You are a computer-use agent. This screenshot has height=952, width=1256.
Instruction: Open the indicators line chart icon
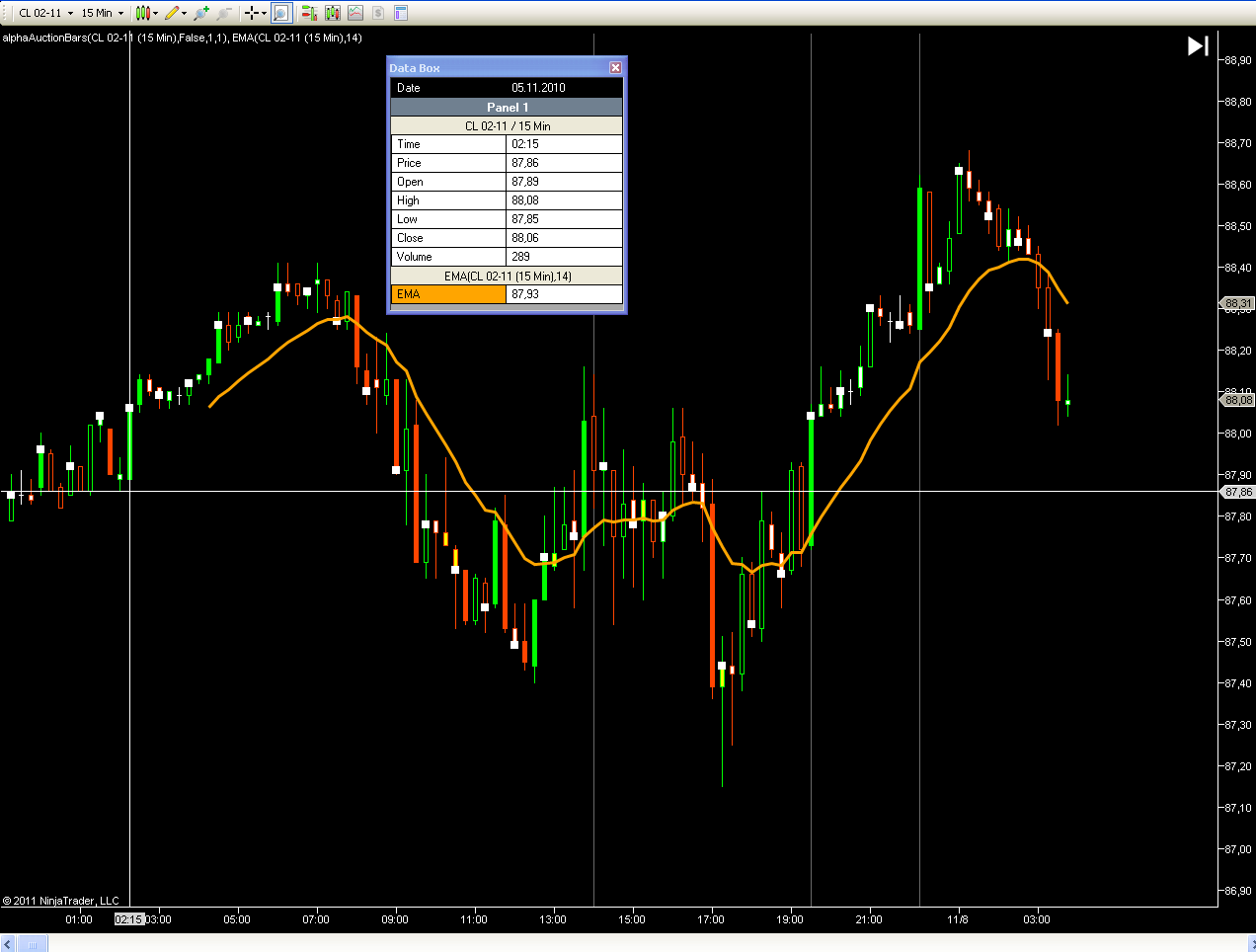pos(355,13)
